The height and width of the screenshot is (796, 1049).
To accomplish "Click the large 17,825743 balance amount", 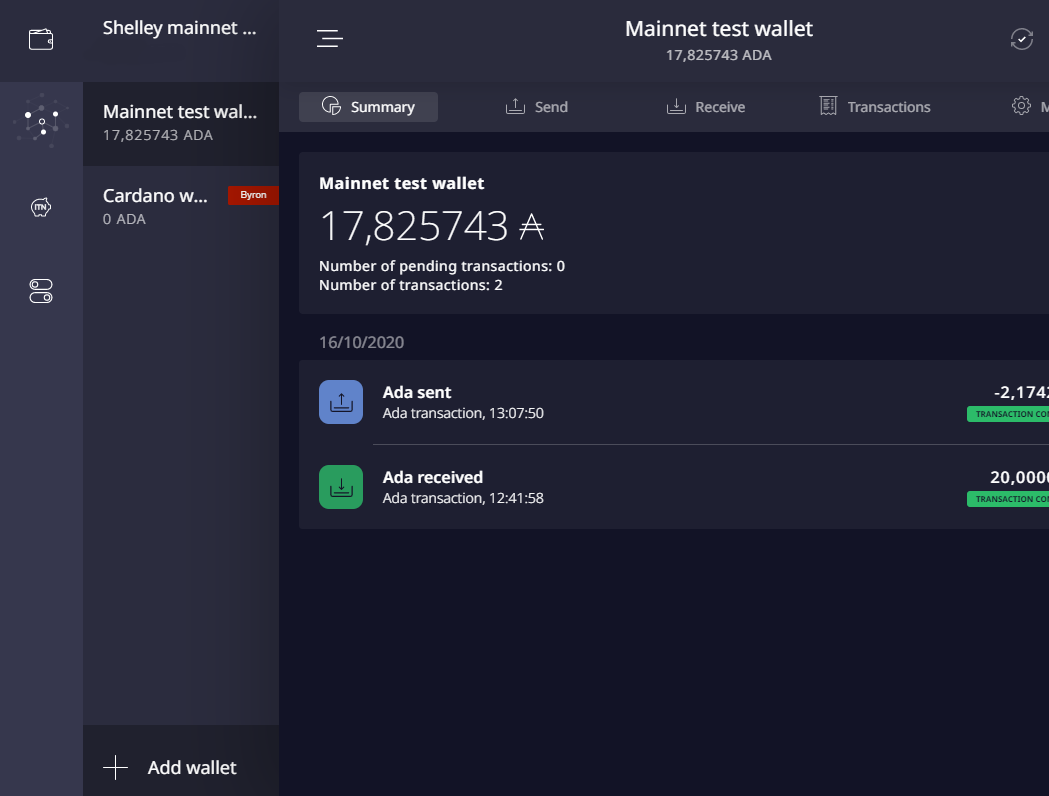I will click(432, 226).
